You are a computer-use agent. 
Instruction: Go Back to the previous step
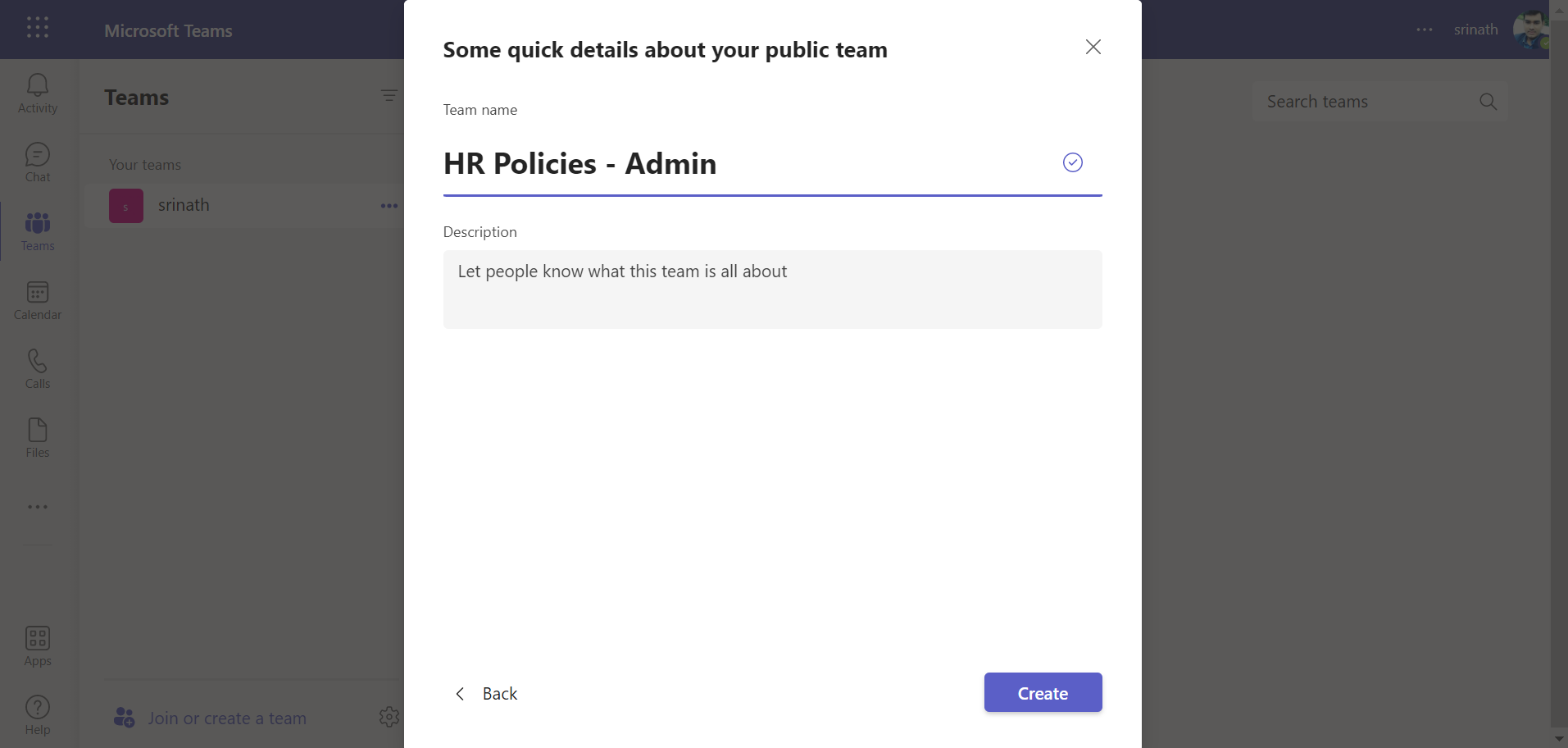487,694
